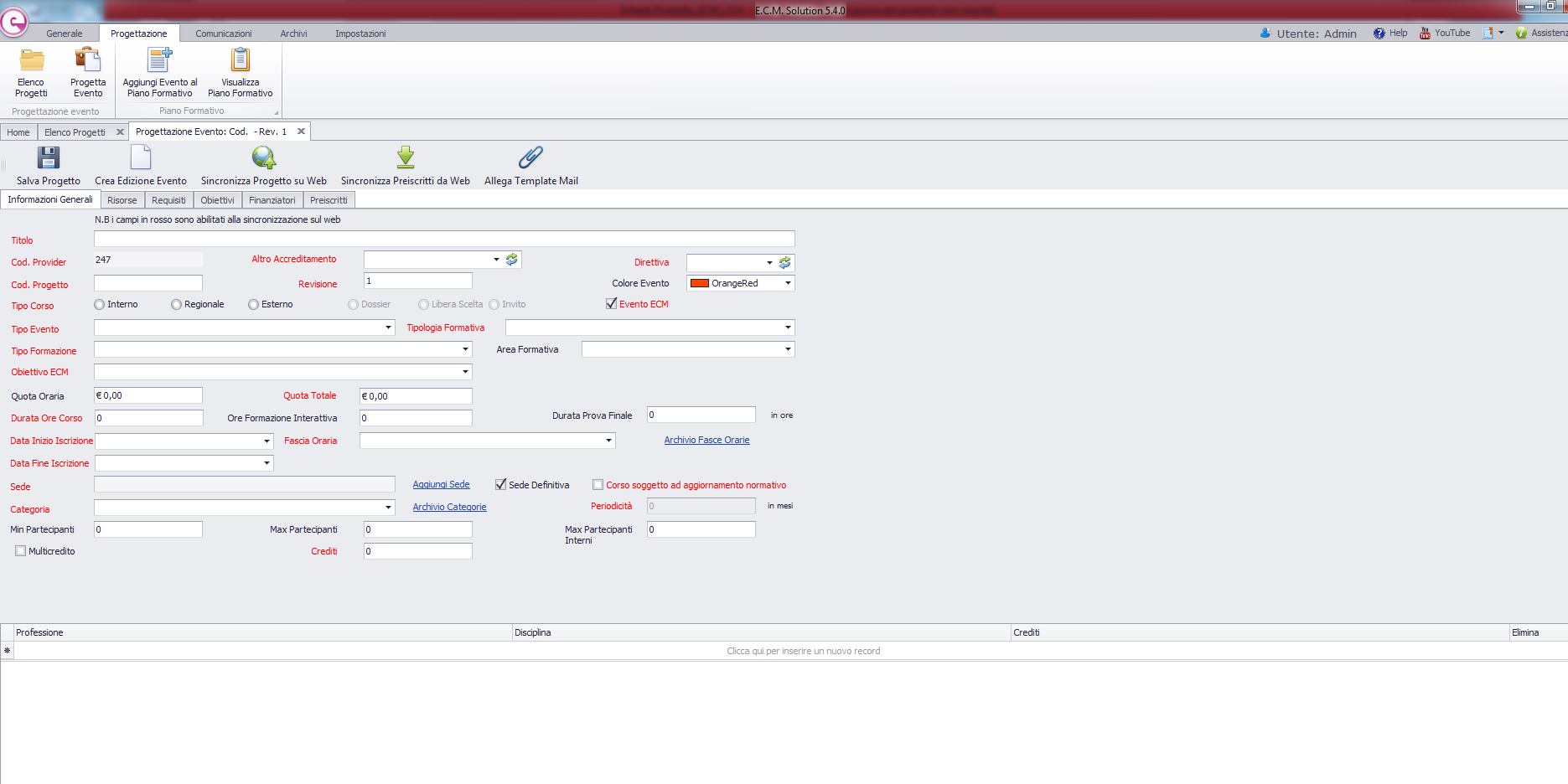This screenshot has height=784, width=1568.
Task: Open the Obiettivi tab
Action: tap(217, 200)
